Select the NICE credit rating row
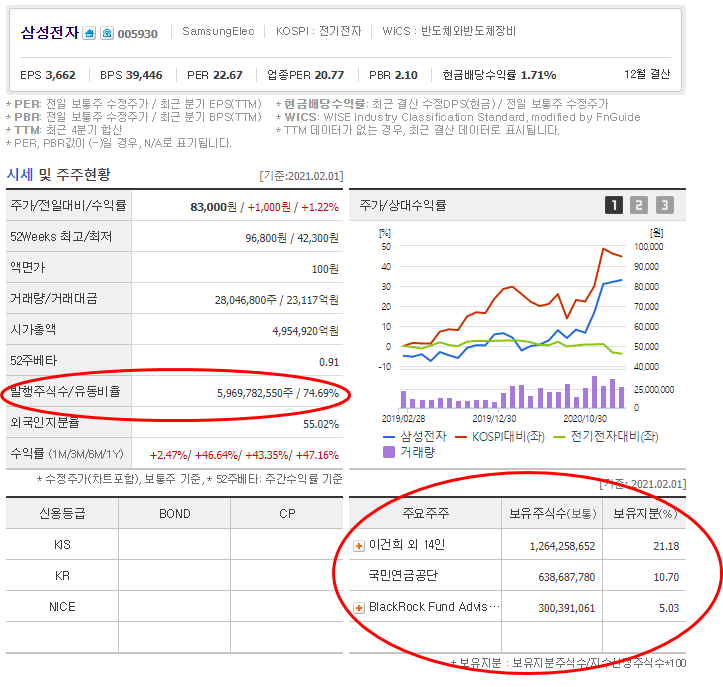Image resolution: width=723 pixels, height=687 pixels. pos(174,606)
